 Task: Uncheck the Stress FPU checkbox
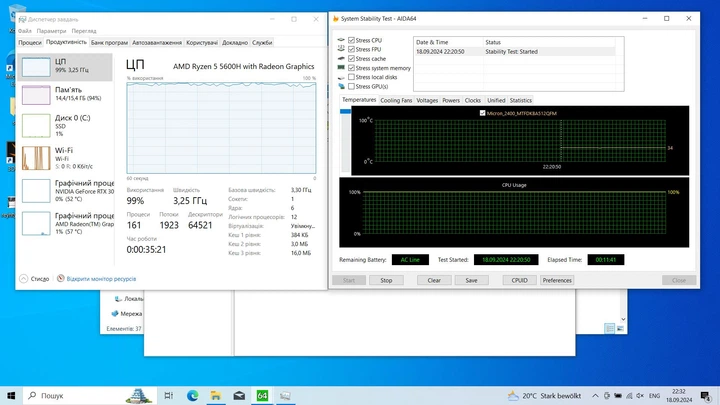click(351, 49)
